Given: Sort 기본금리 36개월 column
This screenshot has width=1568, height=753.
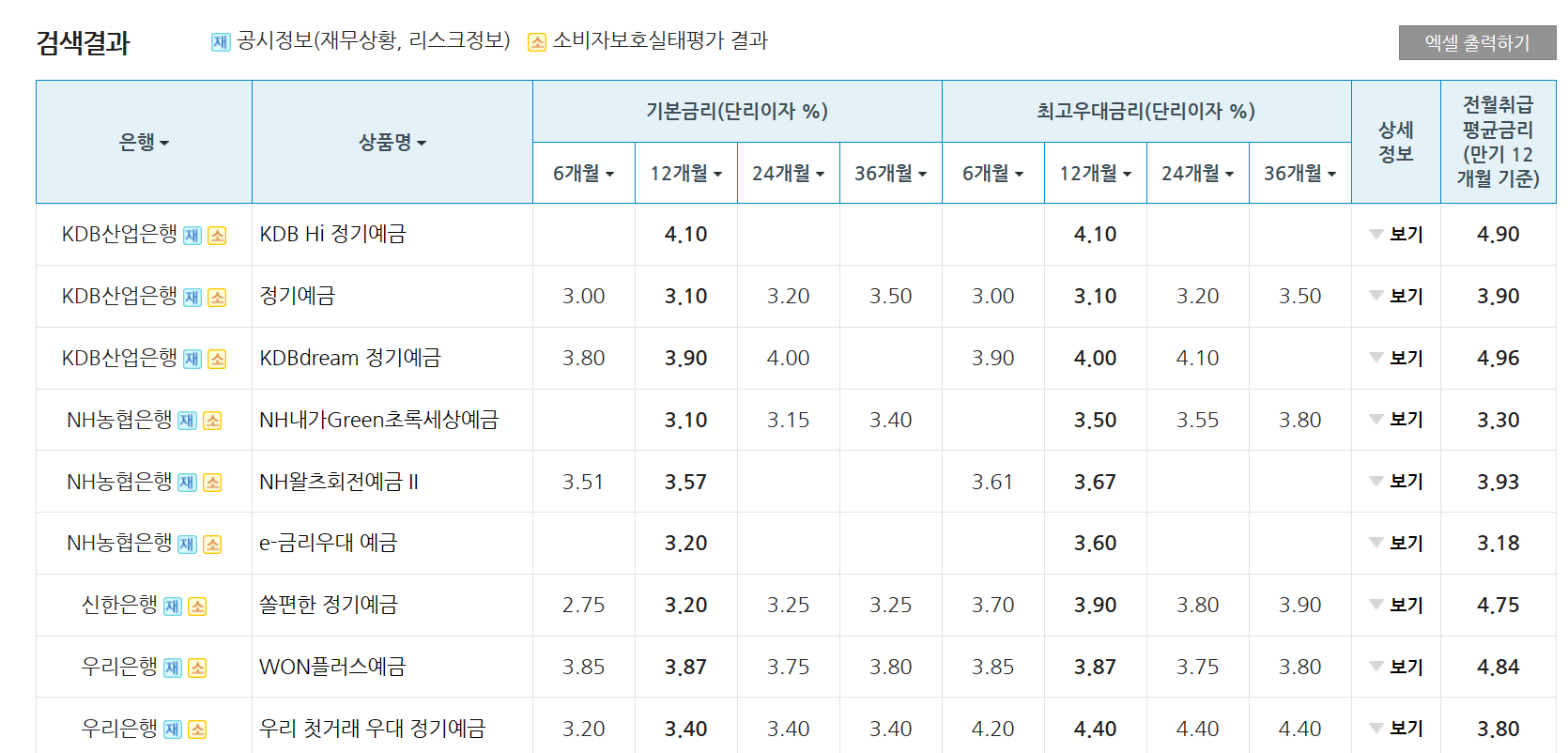Looking at the screenshot, I should (x=891, y=173).
